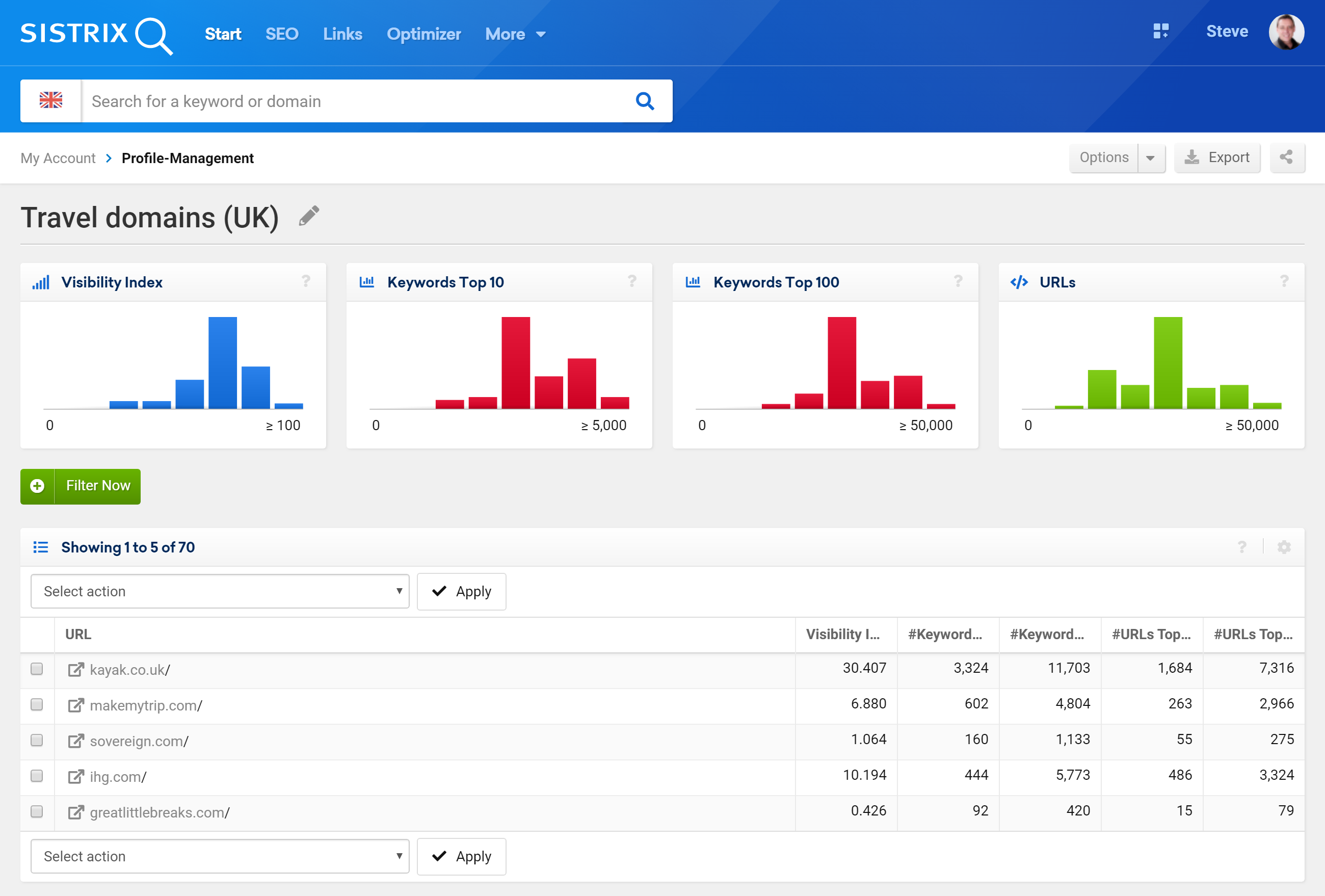Open the sovereign.com/ link
Screen dimensions: 1325x896
pyautogui.click(x=139, y=741)
